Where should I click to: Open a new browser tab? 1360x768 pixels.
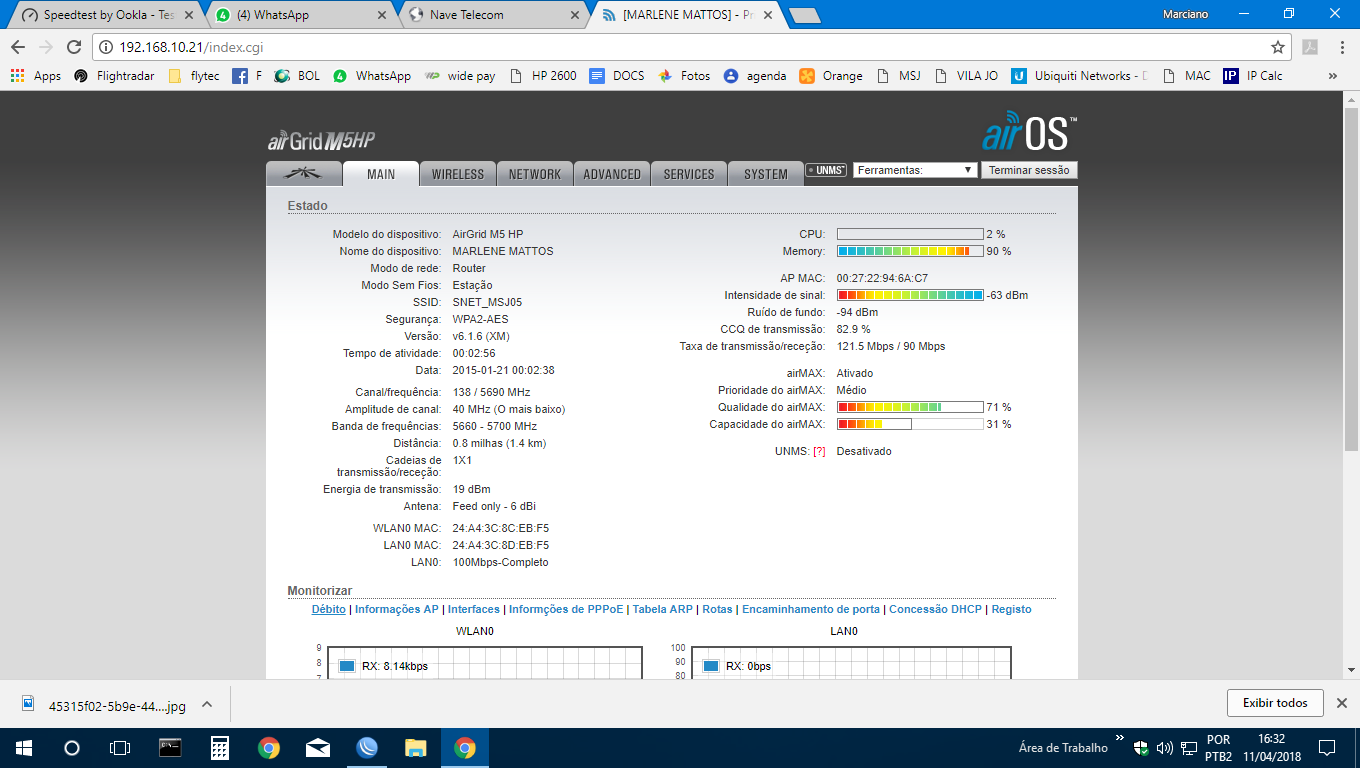coord(804,15)
